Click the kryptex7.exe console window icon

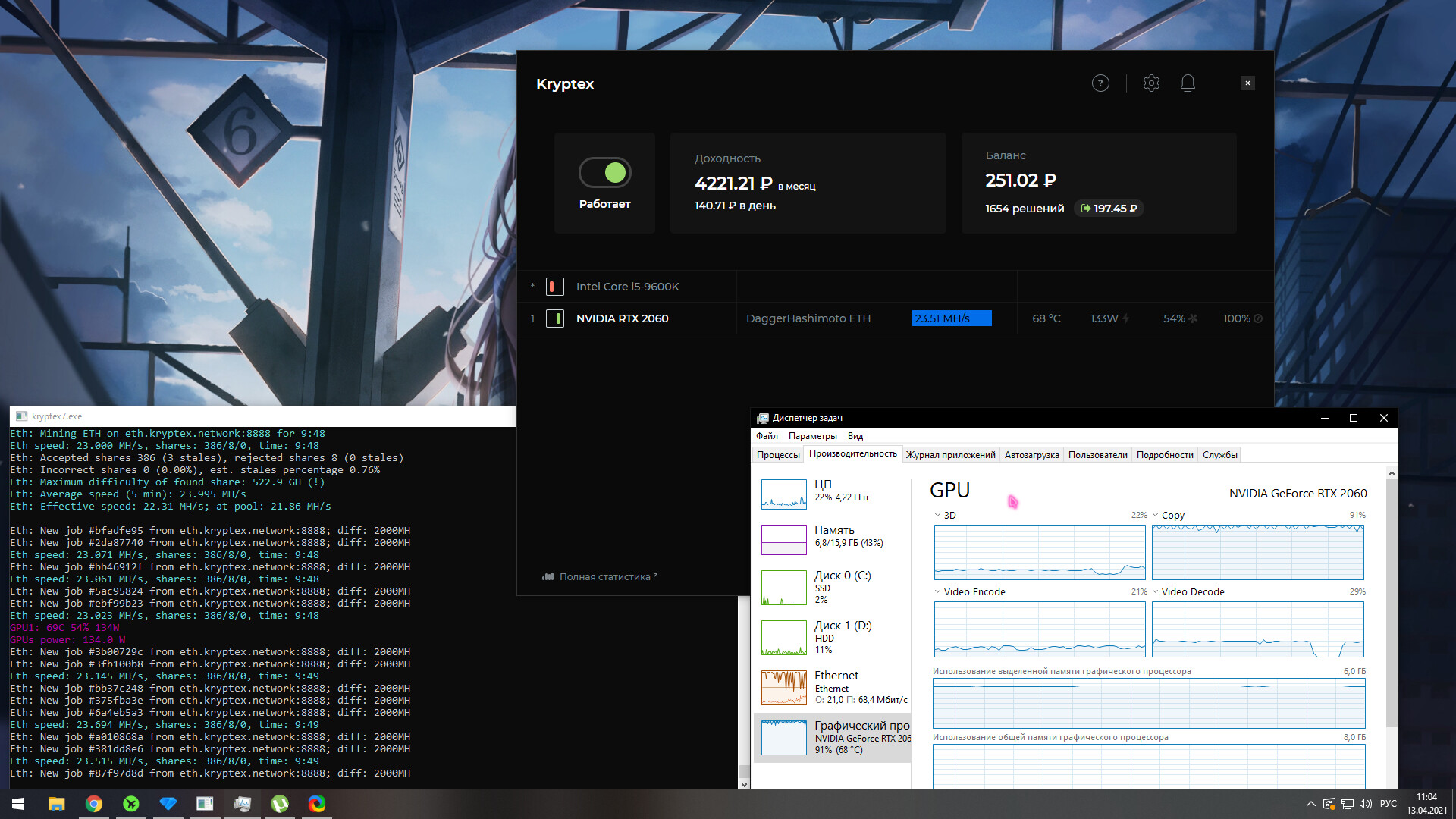tap(21, 416)
